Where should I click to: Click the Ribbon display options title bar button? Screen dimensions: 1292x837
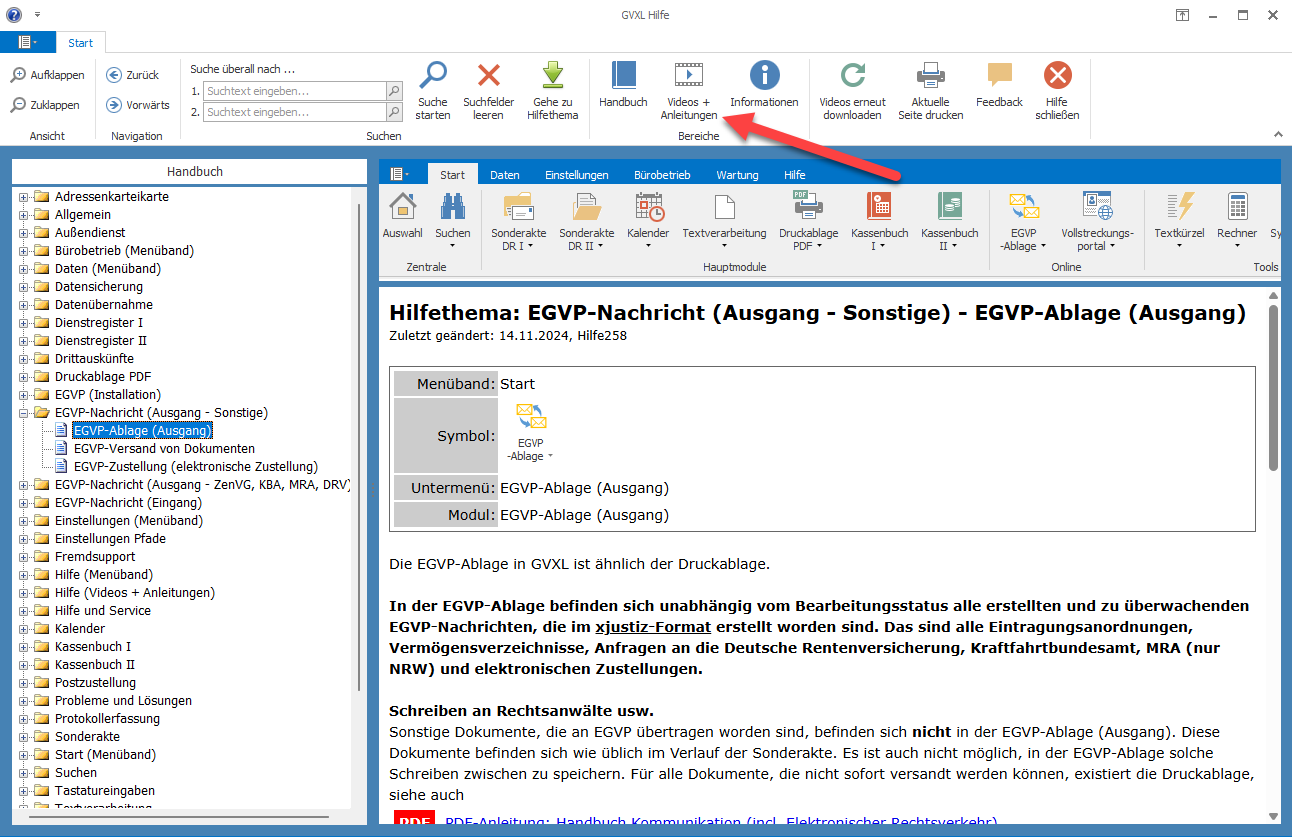tap(1182, 15)
